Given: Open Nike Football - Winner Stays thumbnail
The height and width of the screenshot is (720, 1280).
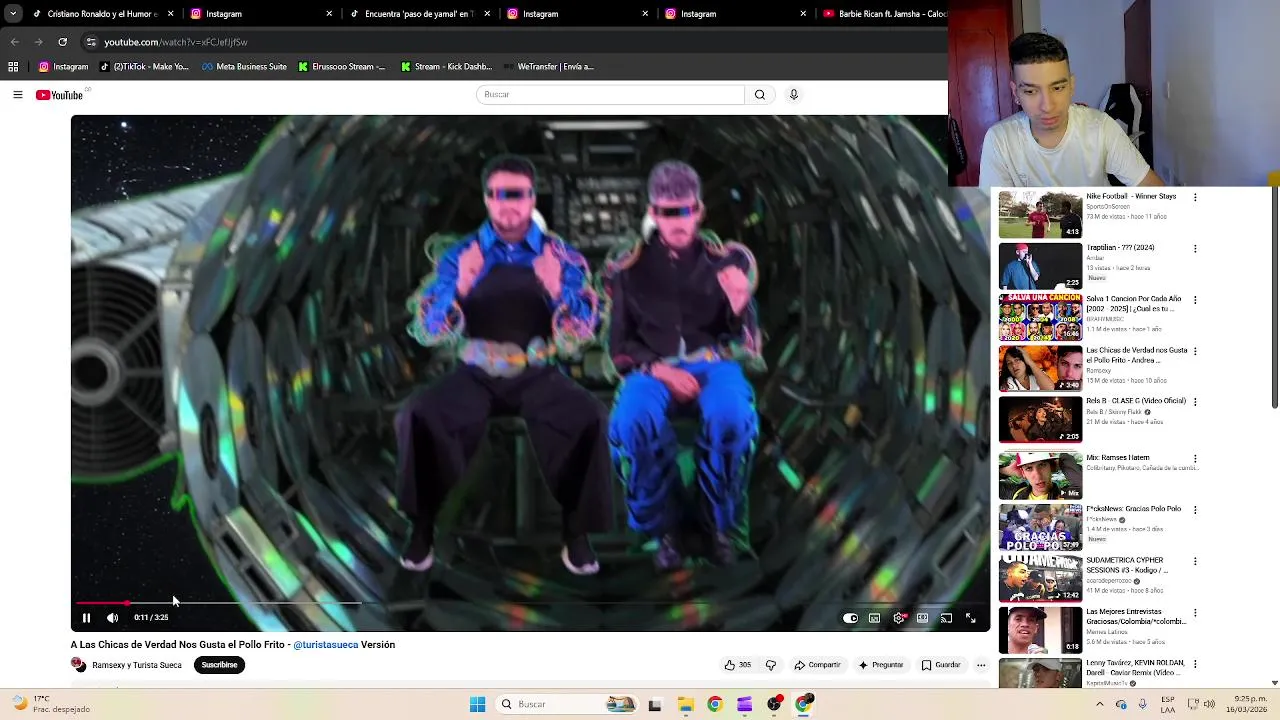Looking at the screenshot, I should coord(1040,214).
